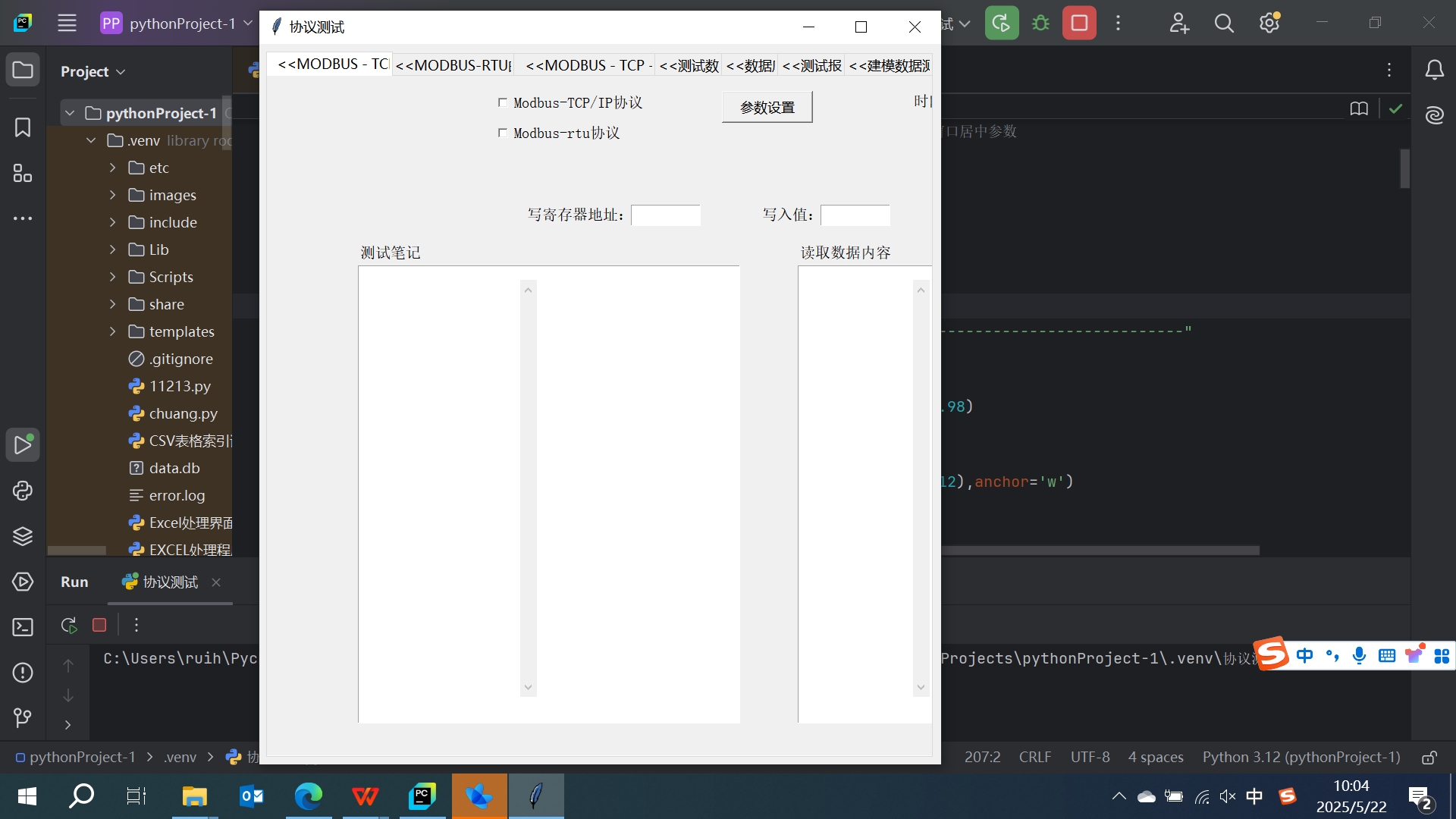This screenshot has height=819, width=1456.
Task: Open Search Everywhere with the magnifier icon
Action: 1224,23
